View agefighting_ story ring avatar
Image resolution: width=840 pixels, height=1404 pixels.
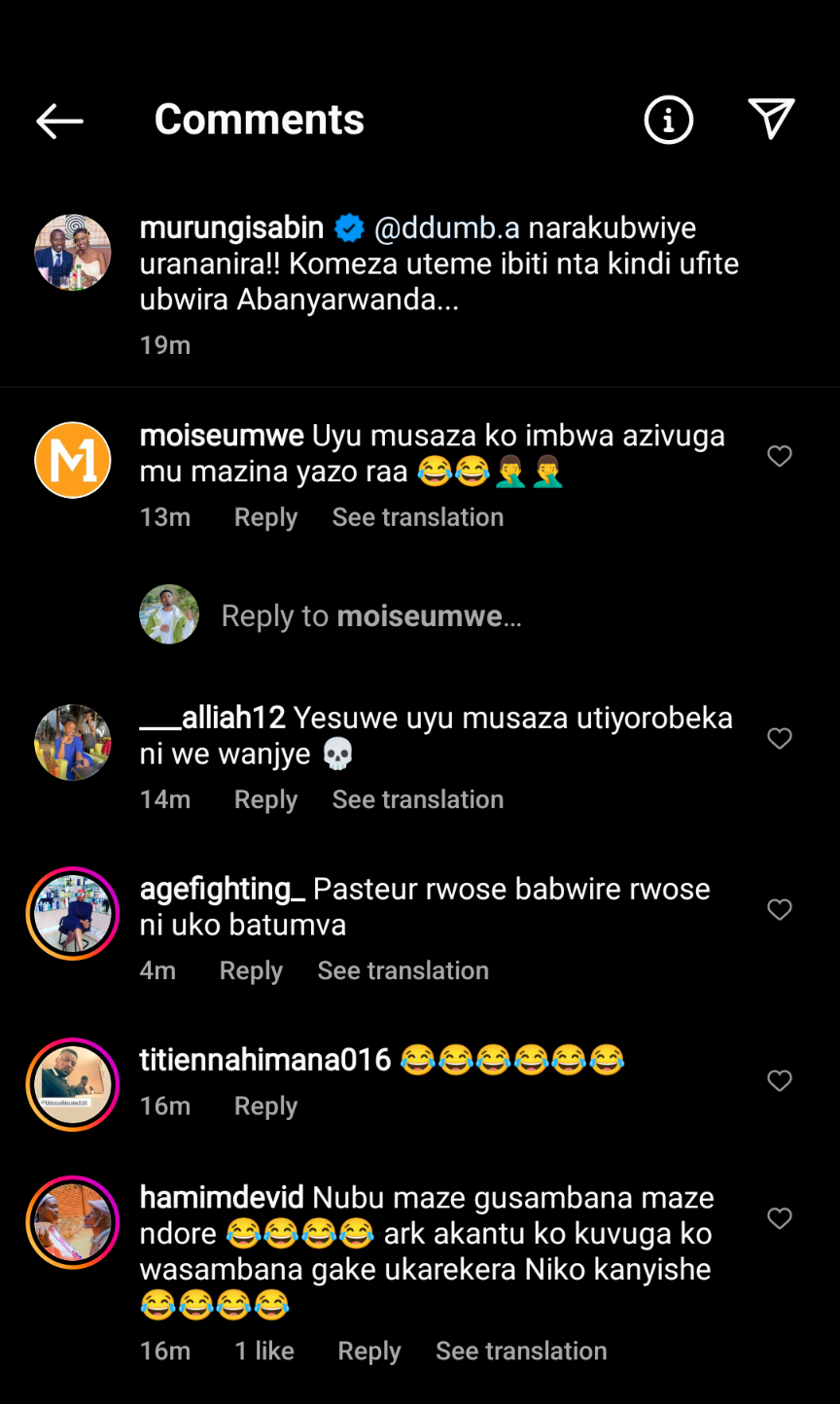tap(73, 913)
